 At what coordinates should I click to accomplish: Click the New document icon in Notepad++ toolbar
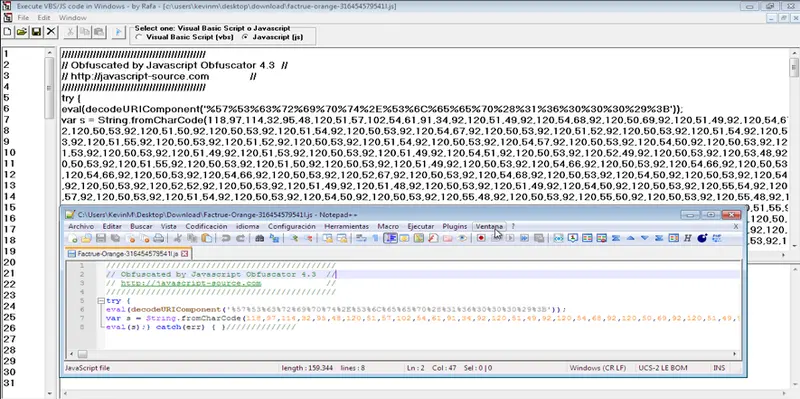[72, 238]
